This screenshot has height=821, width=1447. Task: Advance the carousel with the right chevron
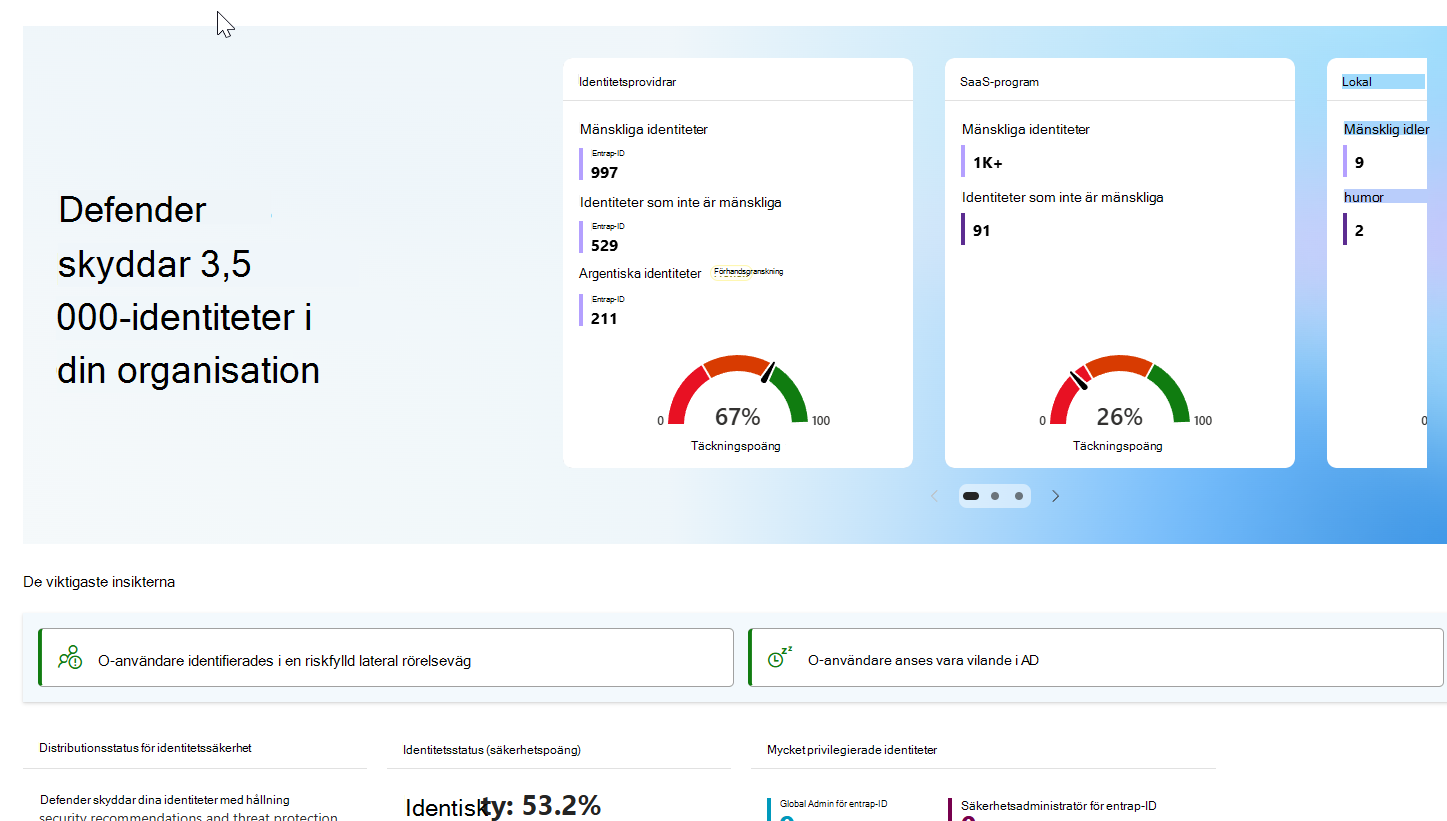point(1055,495)
